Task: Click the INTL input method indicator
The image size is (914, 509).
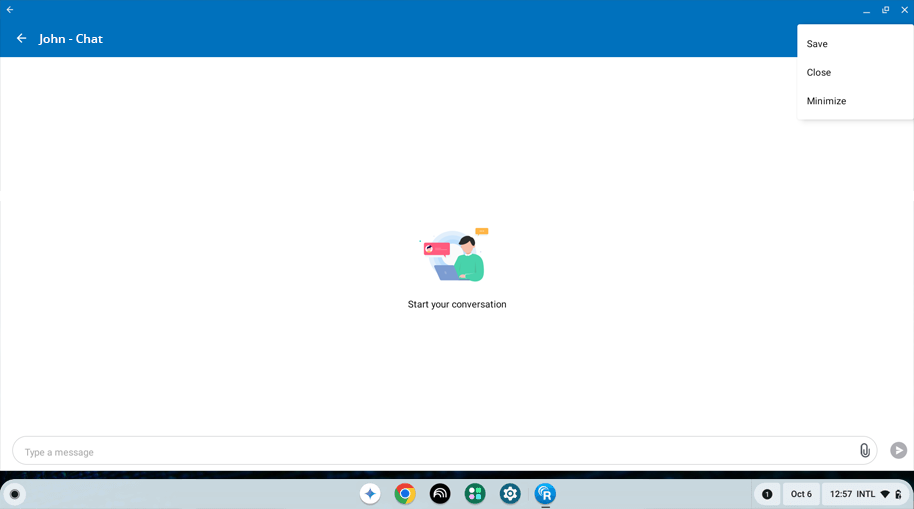Action: pyautogui.click(x=866, y=494)
